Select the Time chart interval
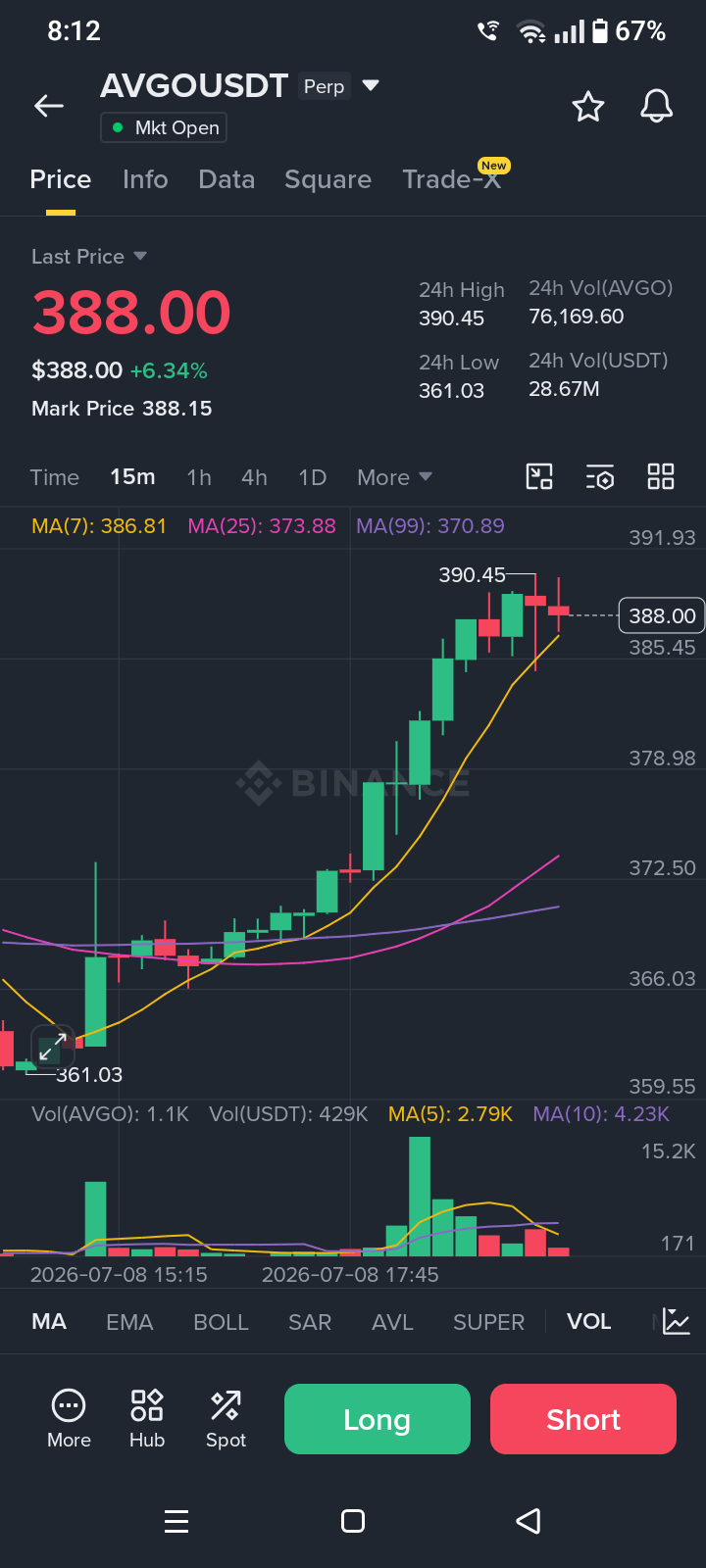 pyautogui.click(x=54, y=477)
